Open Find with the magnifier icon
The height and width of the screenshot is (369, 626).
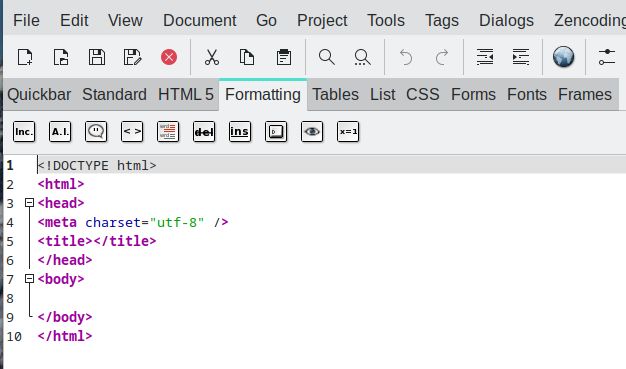pos(327,57)
